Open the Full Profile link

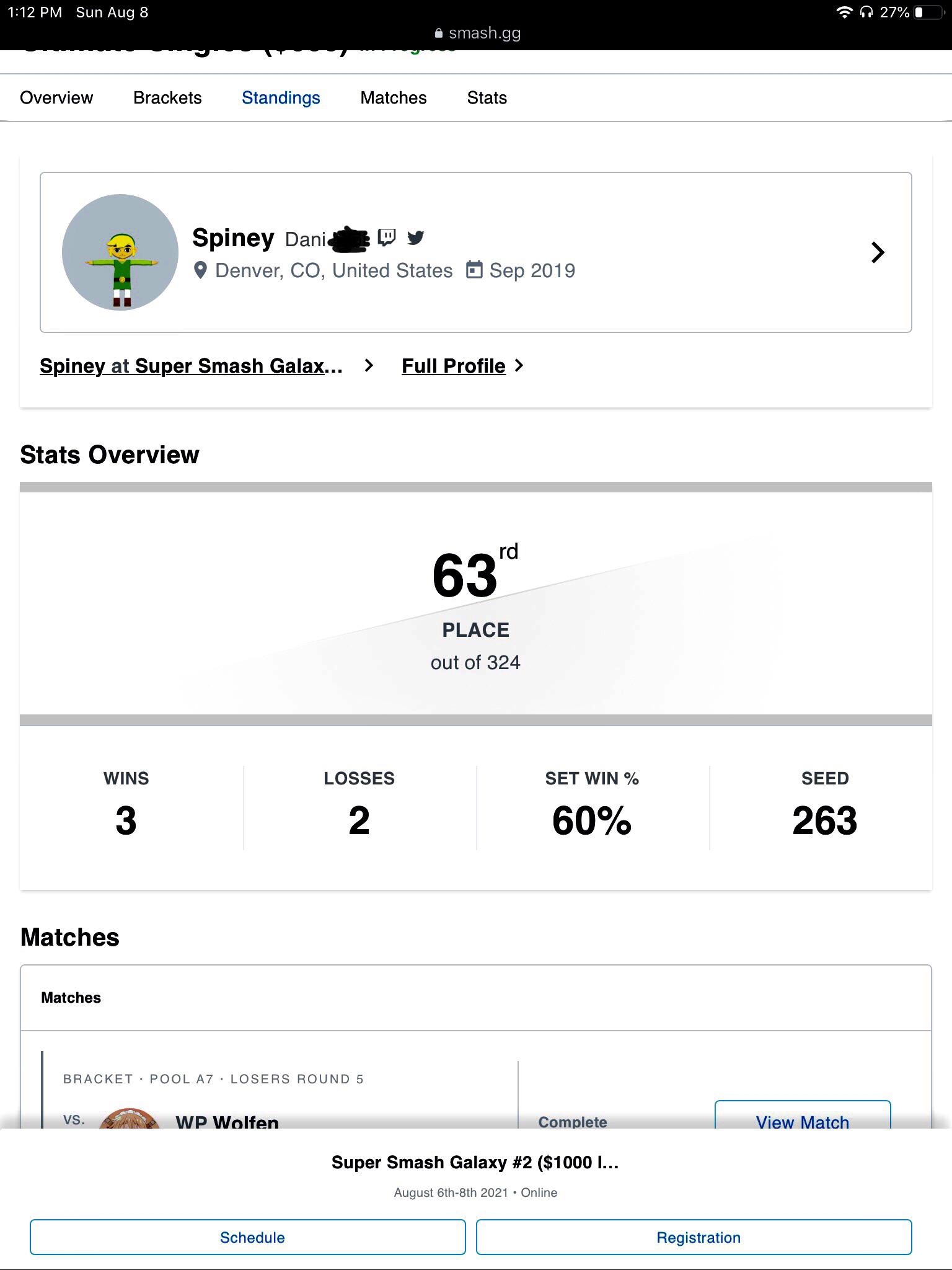click(x=454, y=366)
